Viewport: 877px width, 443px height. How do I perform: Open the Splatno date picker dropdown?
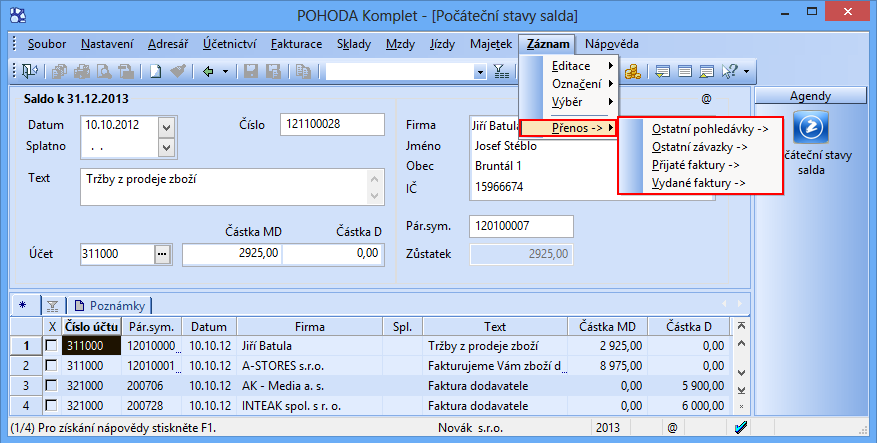(x=167, y=148)
